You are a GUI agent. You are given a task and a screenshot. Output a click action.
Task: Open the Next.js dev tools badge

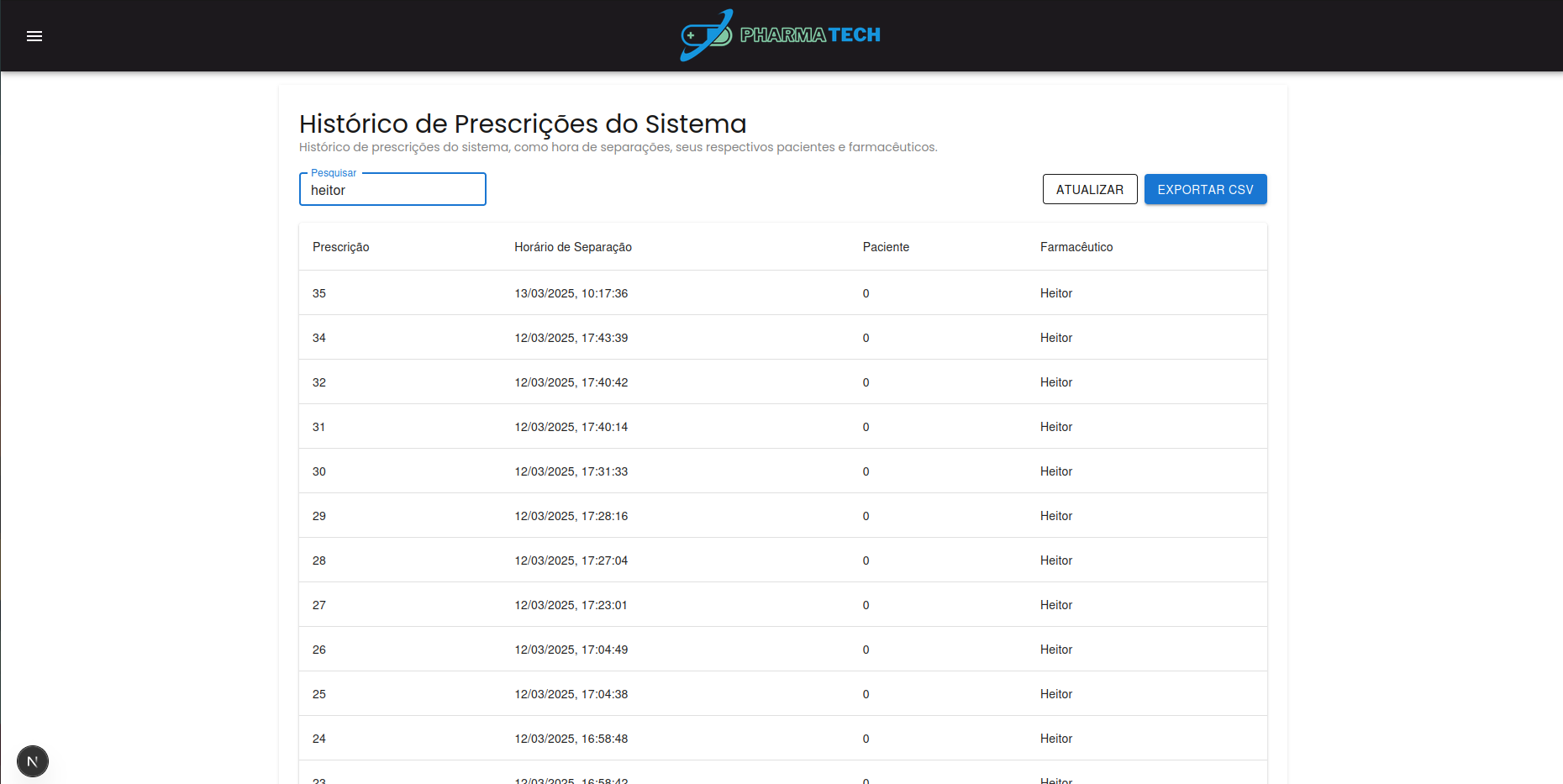coord(33,761)
